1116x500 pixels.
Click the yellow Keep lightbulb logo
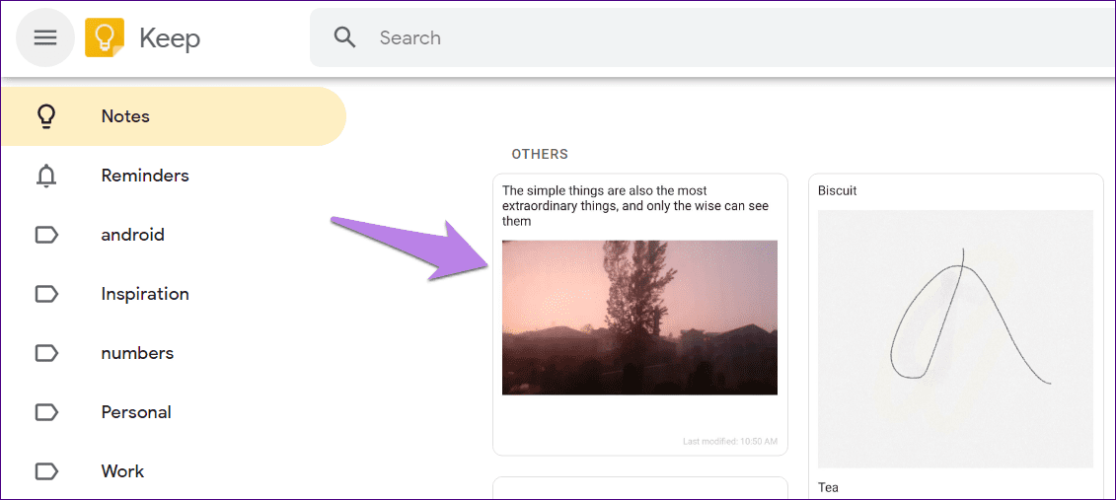(105, 38)
